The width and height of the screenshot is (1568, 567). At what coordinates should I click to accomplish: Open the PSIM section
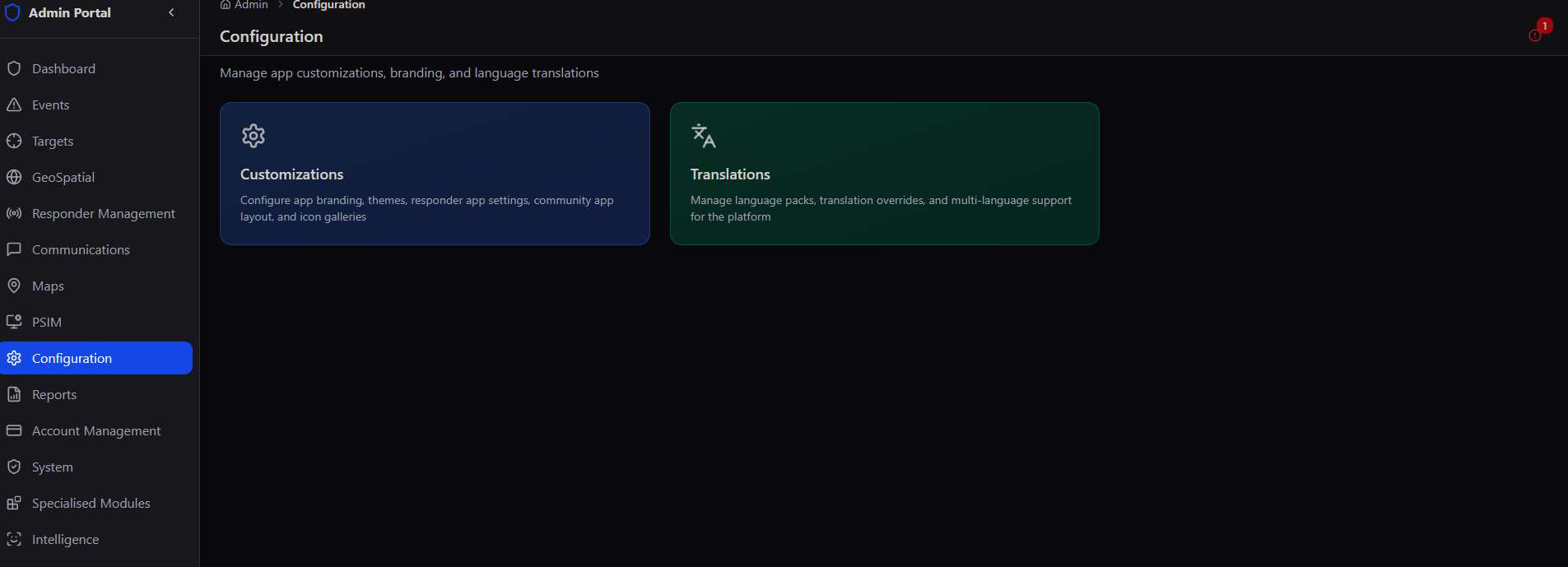pos(96,322)
